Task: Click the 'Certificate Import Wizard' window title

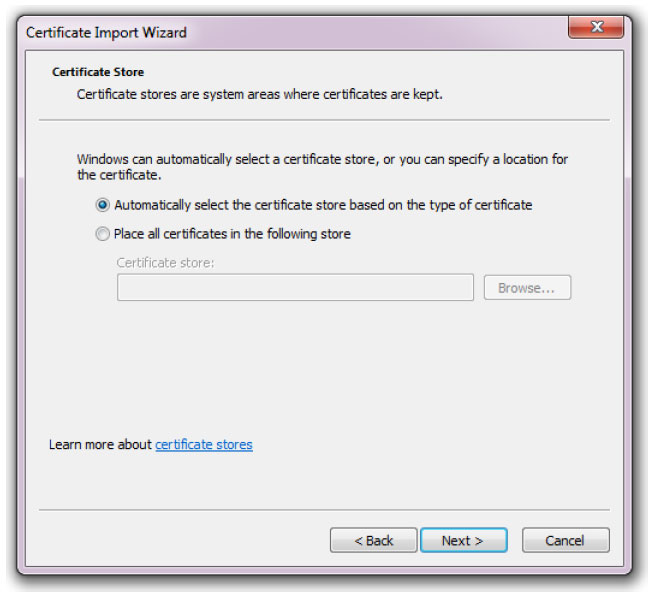Action: (x=106, y=33)
